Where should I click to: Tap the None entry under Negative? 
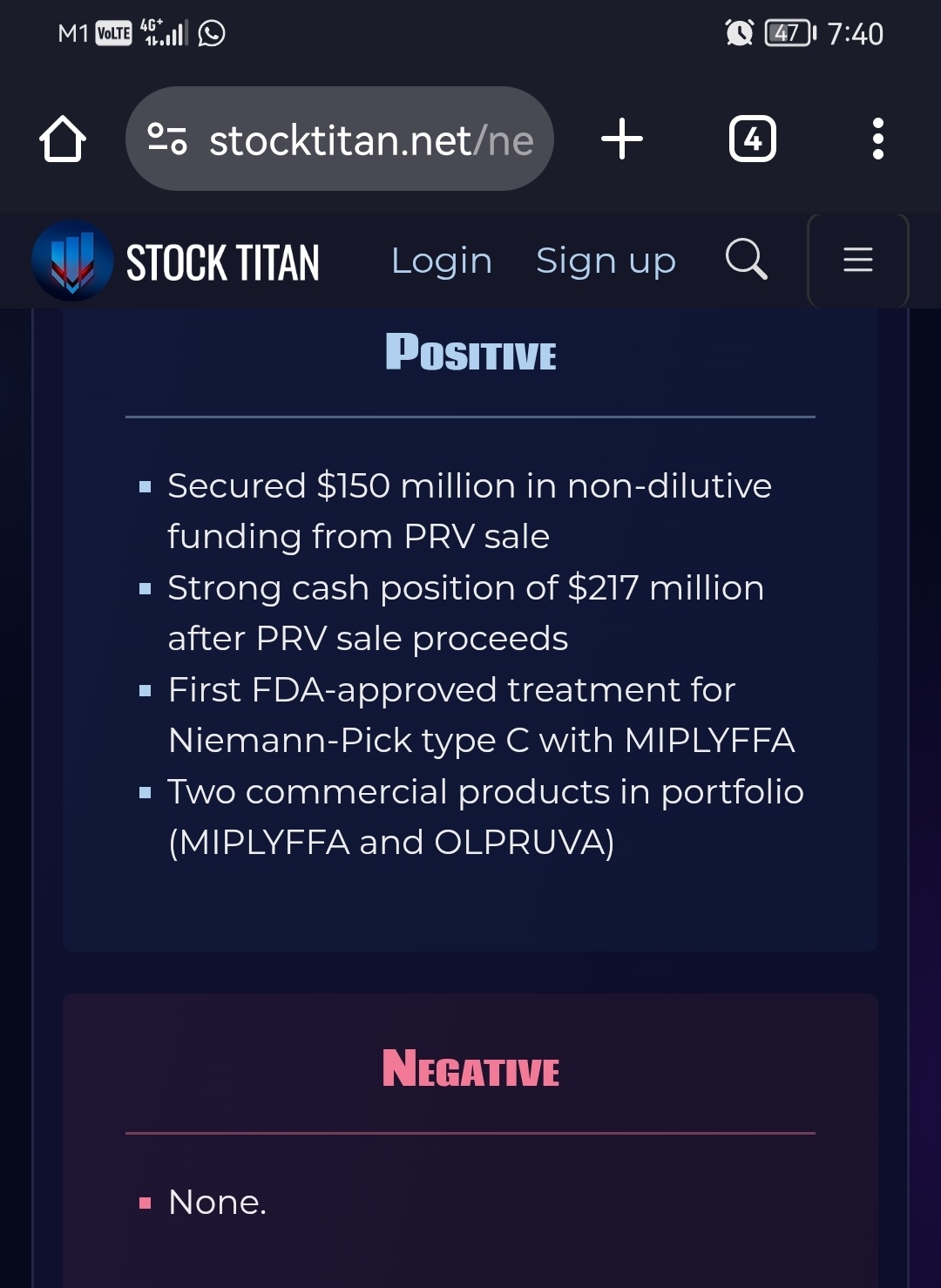217,1203
